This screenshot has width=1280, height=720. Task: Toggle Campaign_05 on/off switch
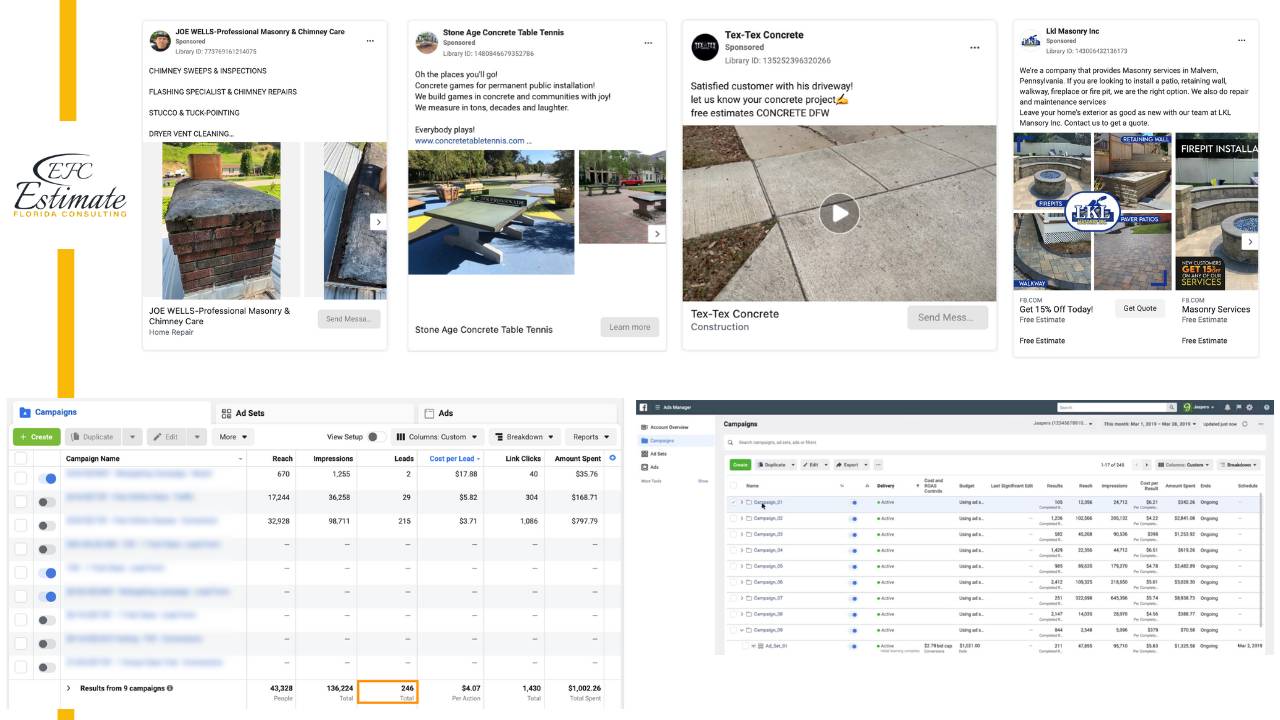(854, 566)
